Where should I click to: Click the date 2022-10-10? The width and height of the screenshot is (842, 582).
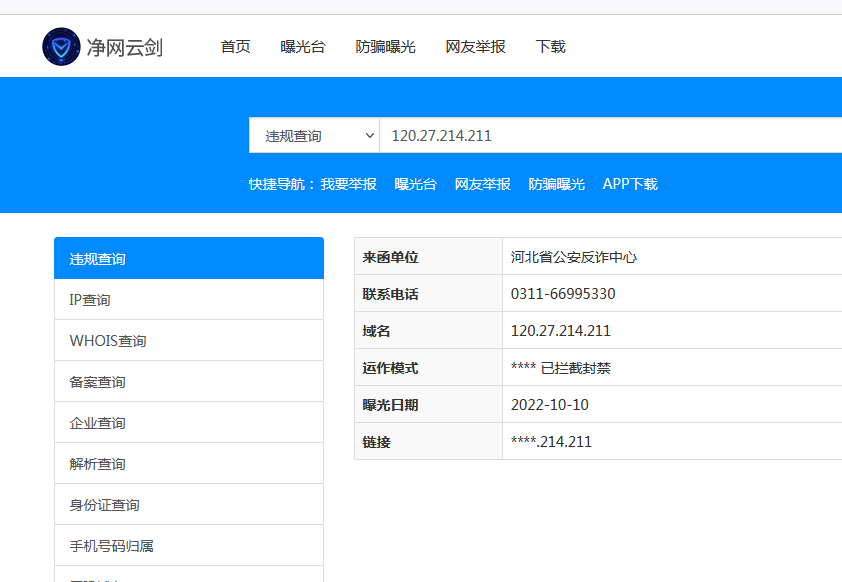tap(549, 405)
